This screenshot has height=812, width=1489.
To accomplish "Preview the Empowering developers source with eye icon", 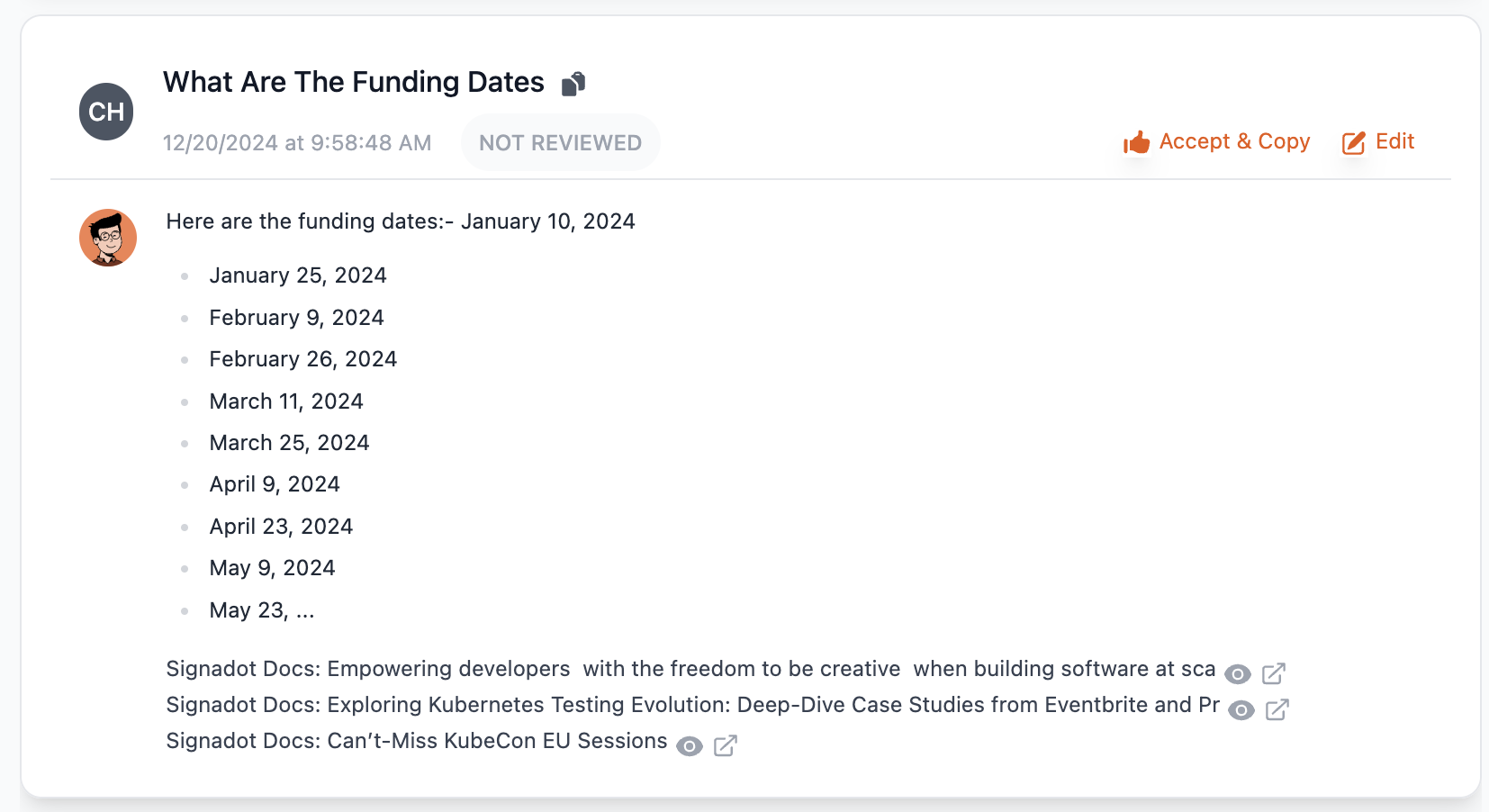I will [1238, 673].
